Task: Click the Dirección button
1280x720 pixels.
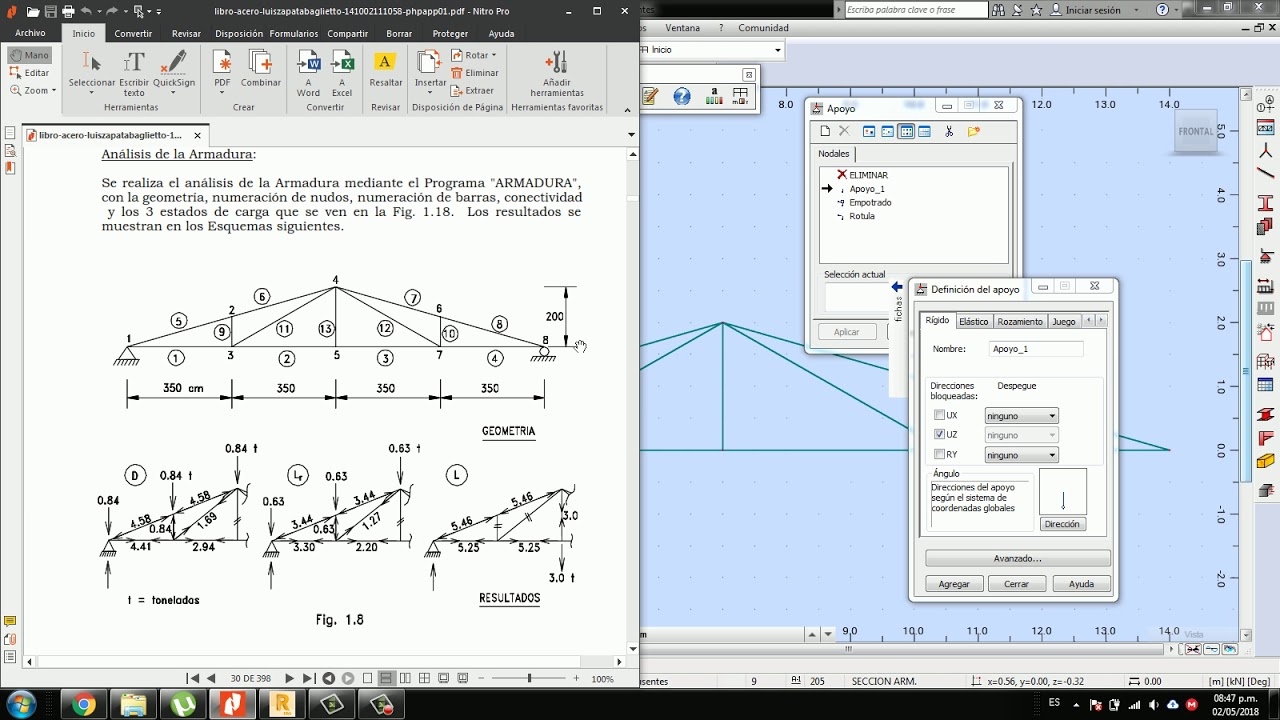Action: click(x=1062, y=524)
